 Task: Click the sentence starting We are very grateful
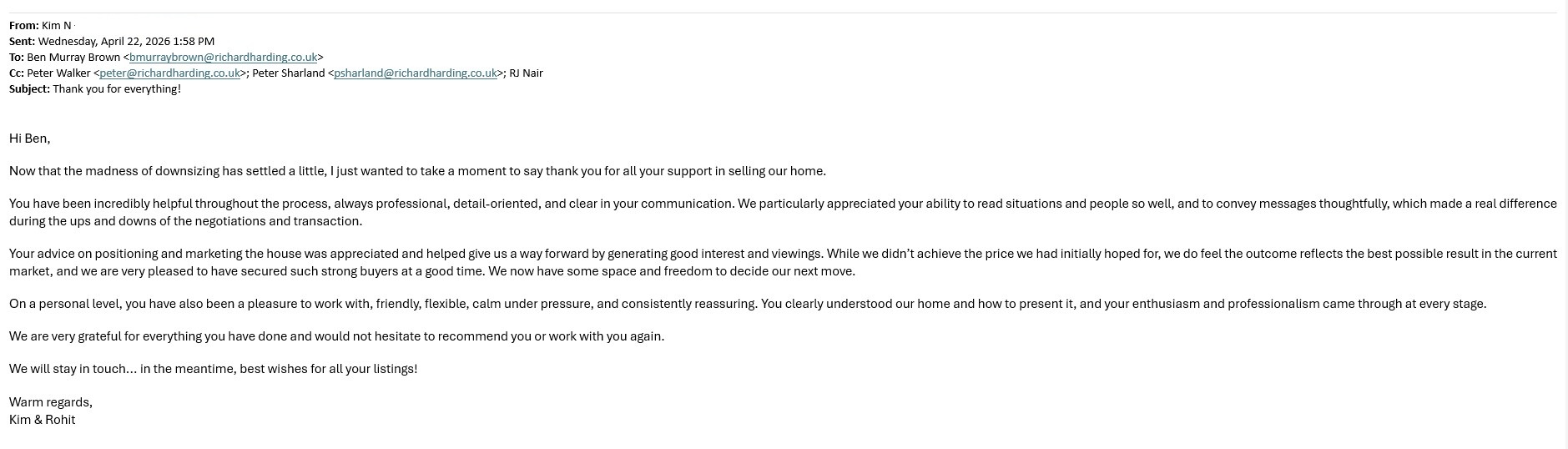(336, 336)
